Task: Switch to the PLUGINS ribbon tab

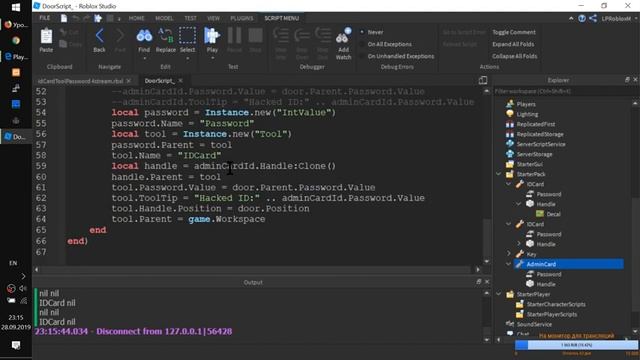Action: click(x=242, y=18)
